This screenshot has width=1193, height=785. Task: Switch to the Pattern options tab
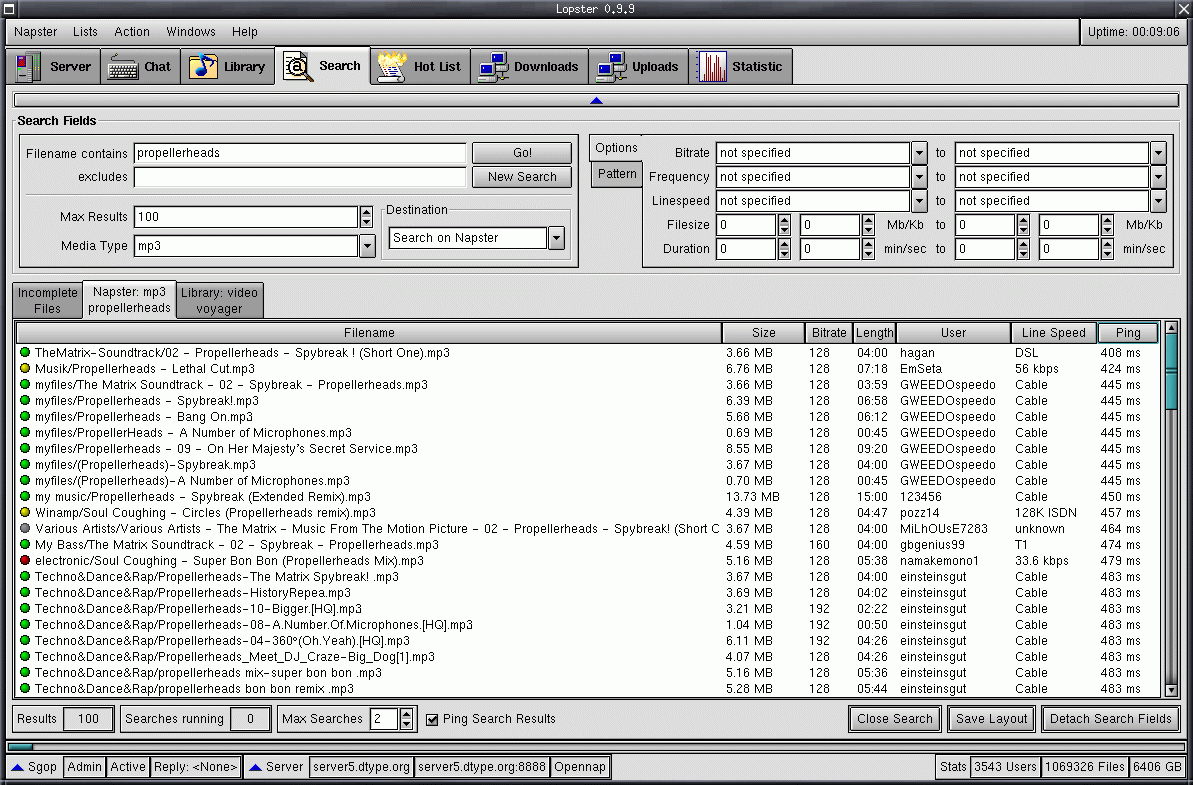click(617, 174)
